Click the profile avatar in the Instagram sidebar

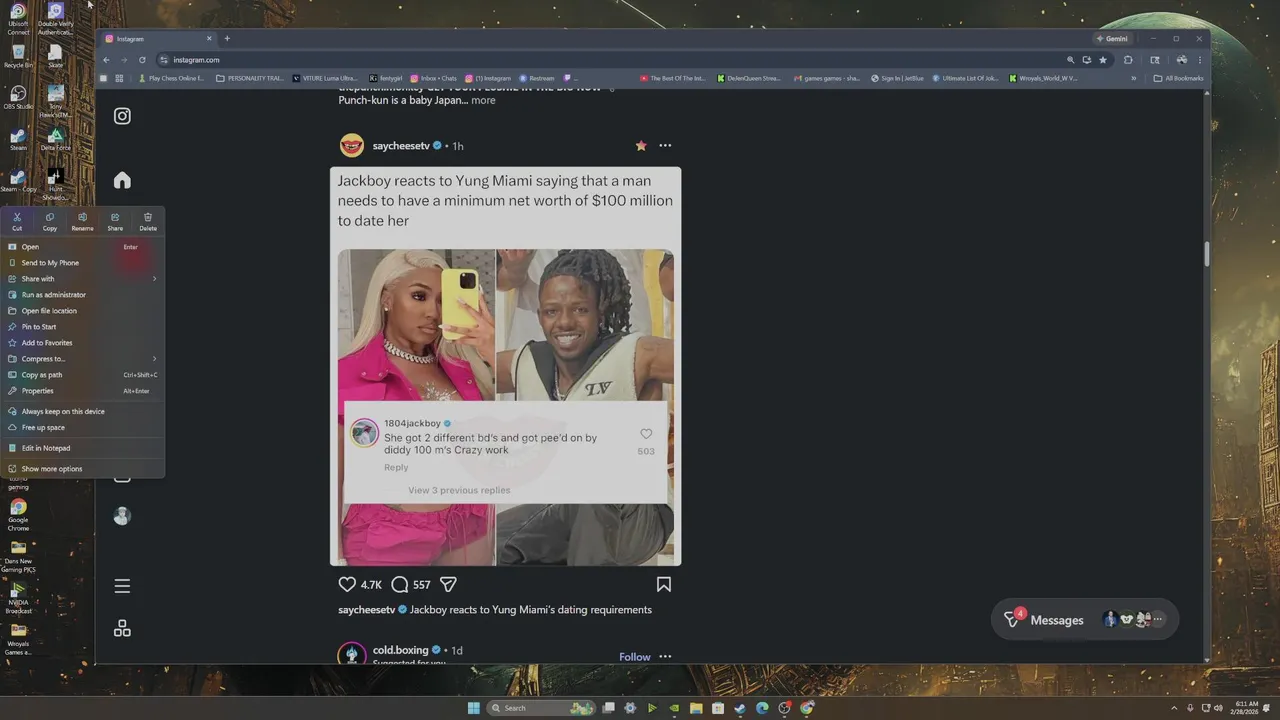tap(122, 516)
